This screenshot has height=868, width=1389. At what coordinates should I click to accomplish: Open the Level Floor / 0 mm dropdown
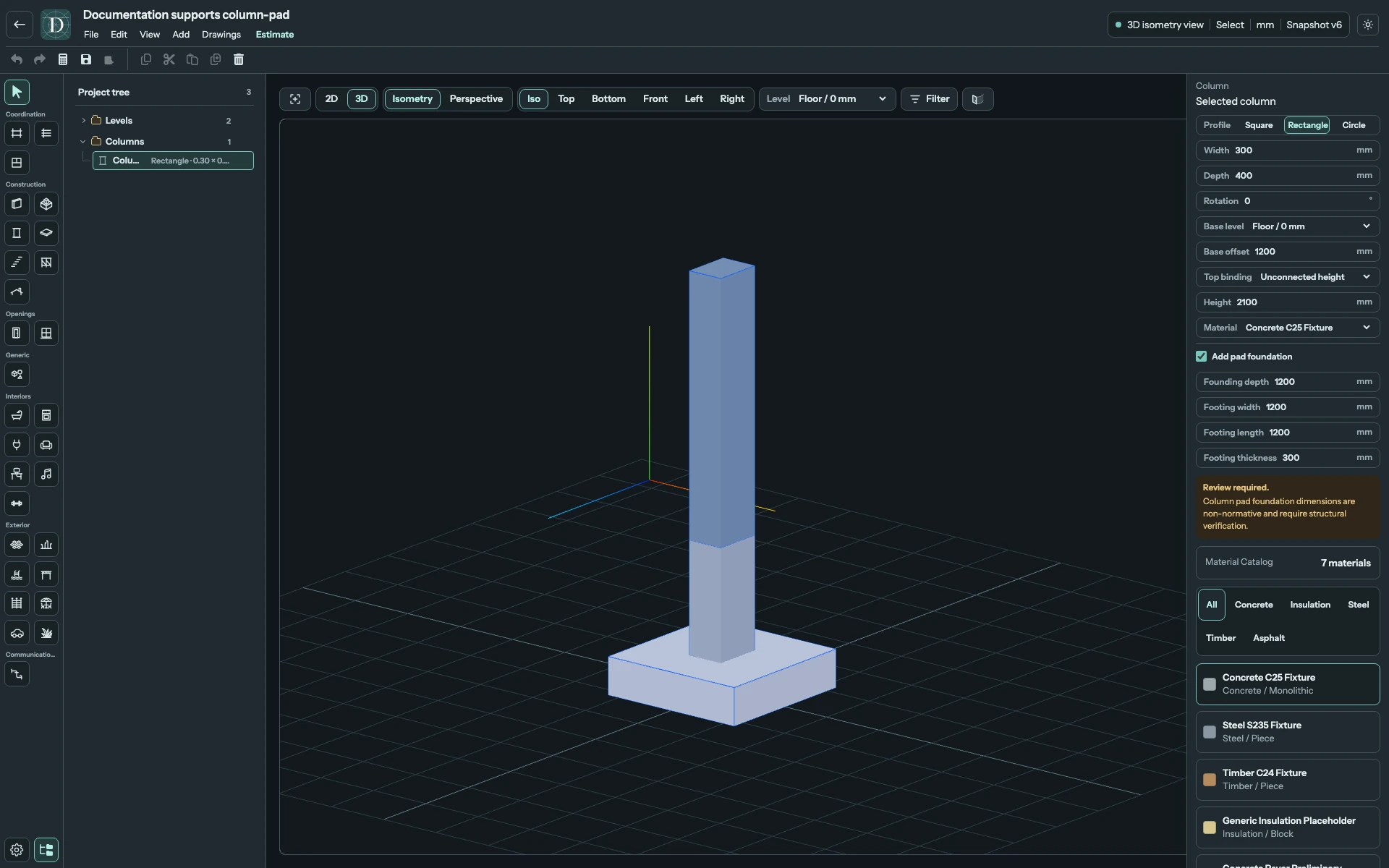[827, 99]
